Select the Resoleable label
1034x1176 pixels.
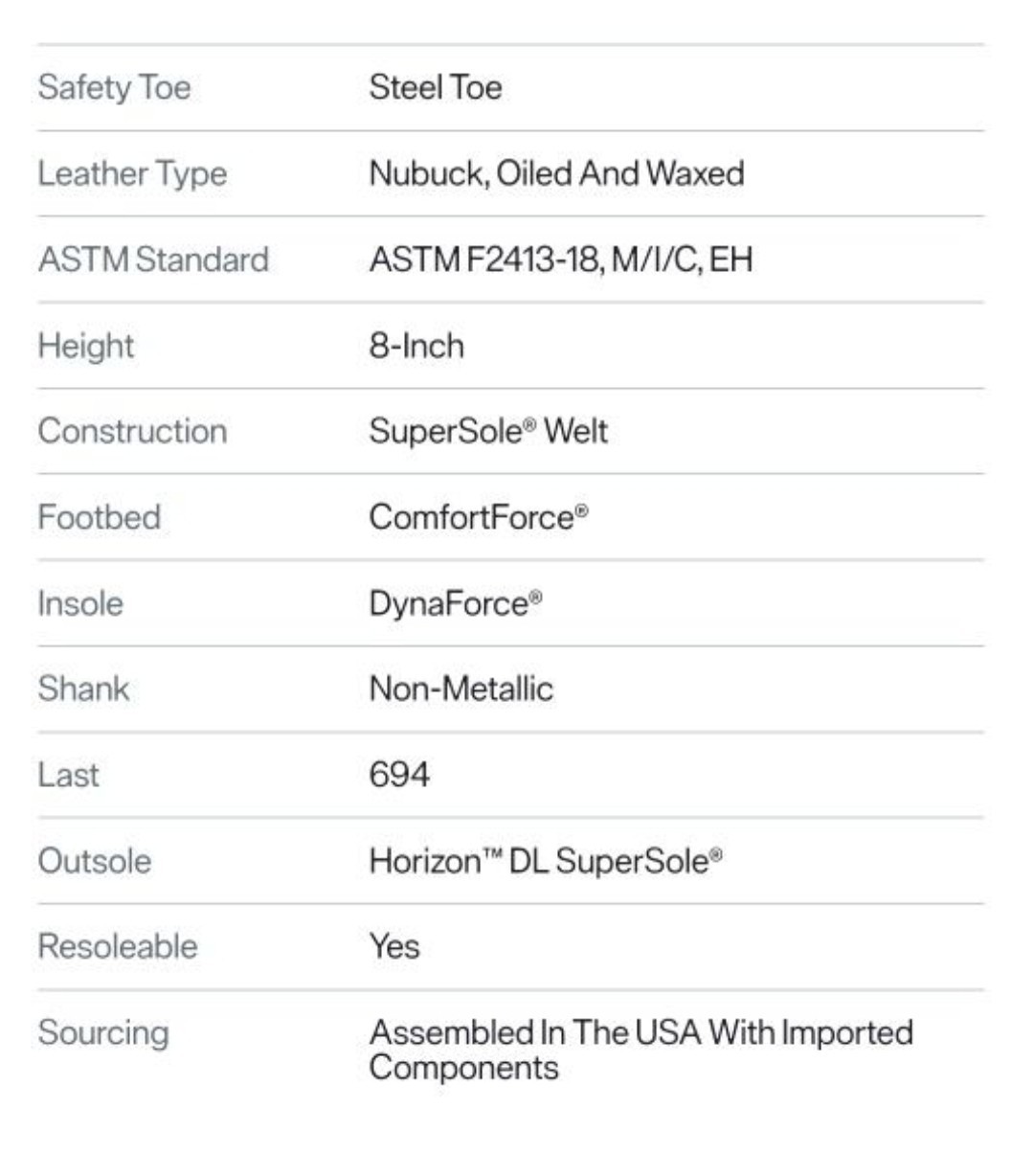pyautogui.click(x=118, y=946)
